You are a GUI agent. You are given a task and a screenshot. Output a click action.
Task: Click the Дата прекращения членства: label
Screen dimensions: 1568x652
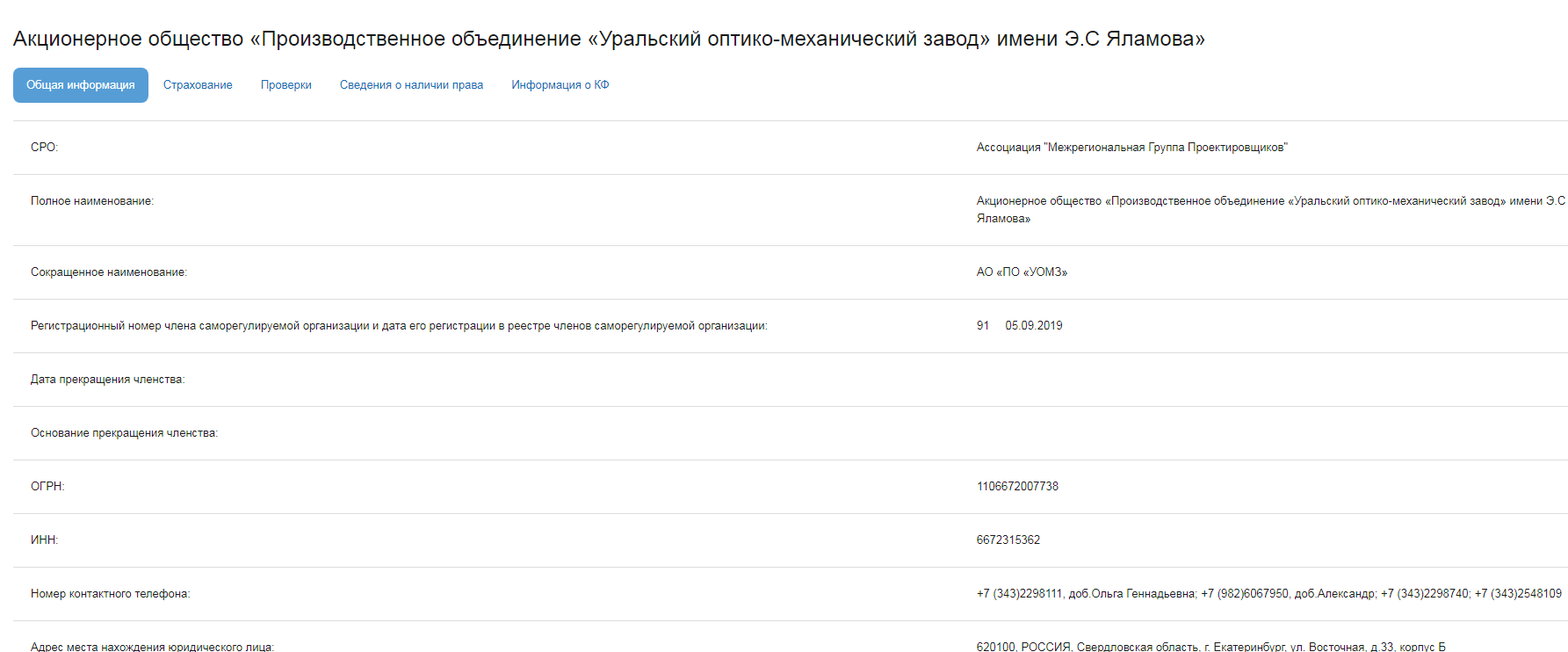(x=107, y=380)
